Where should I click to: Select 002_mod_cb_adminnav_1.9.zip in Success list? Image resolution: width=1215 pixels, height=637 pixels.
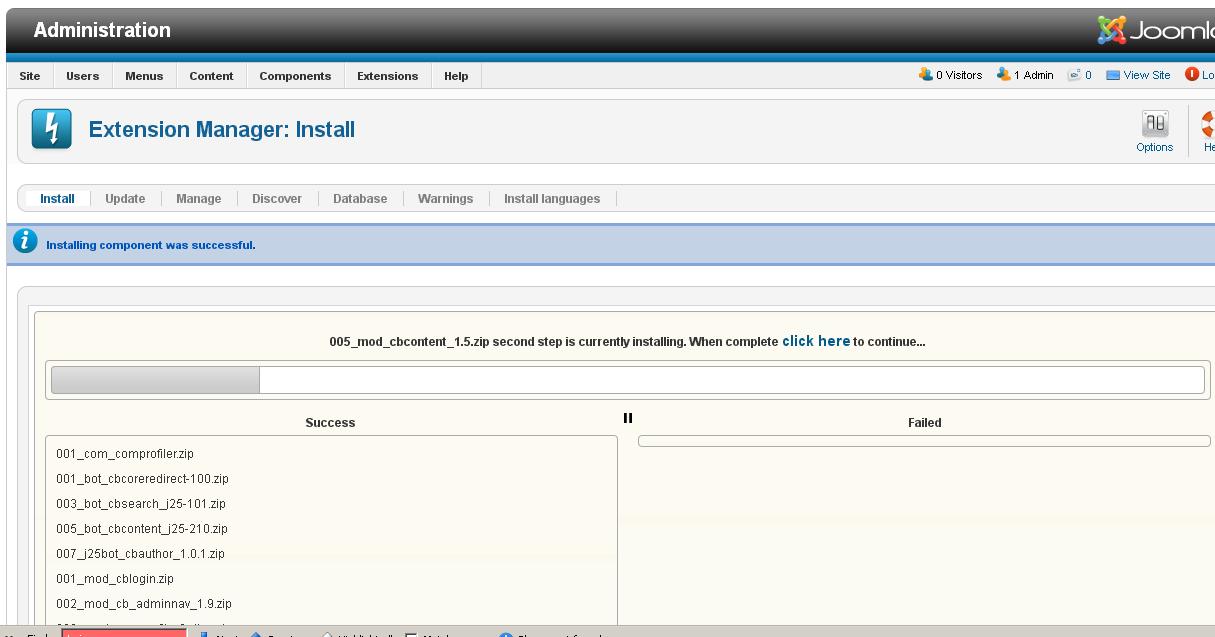(144, 604)
